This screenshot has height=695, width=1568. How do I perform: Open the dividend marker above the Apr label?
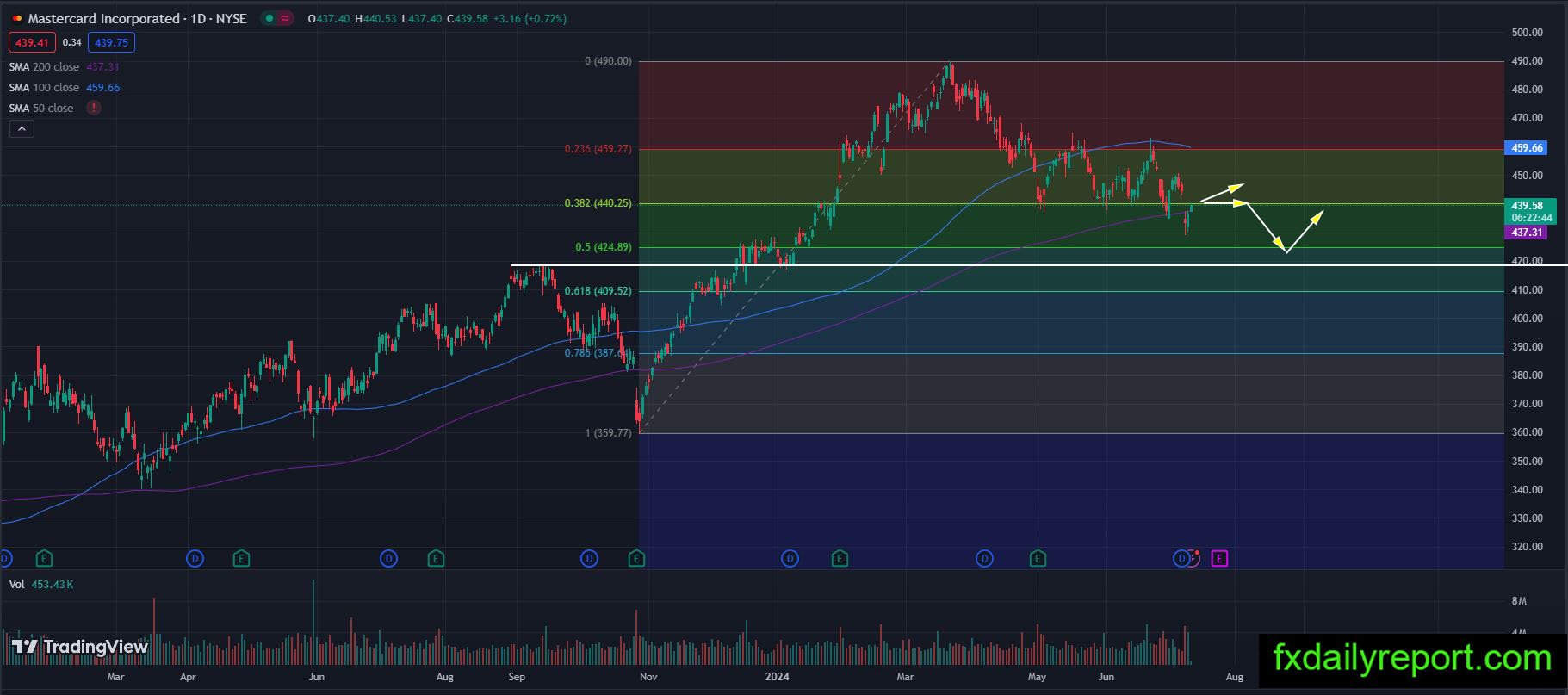(195, 559)
